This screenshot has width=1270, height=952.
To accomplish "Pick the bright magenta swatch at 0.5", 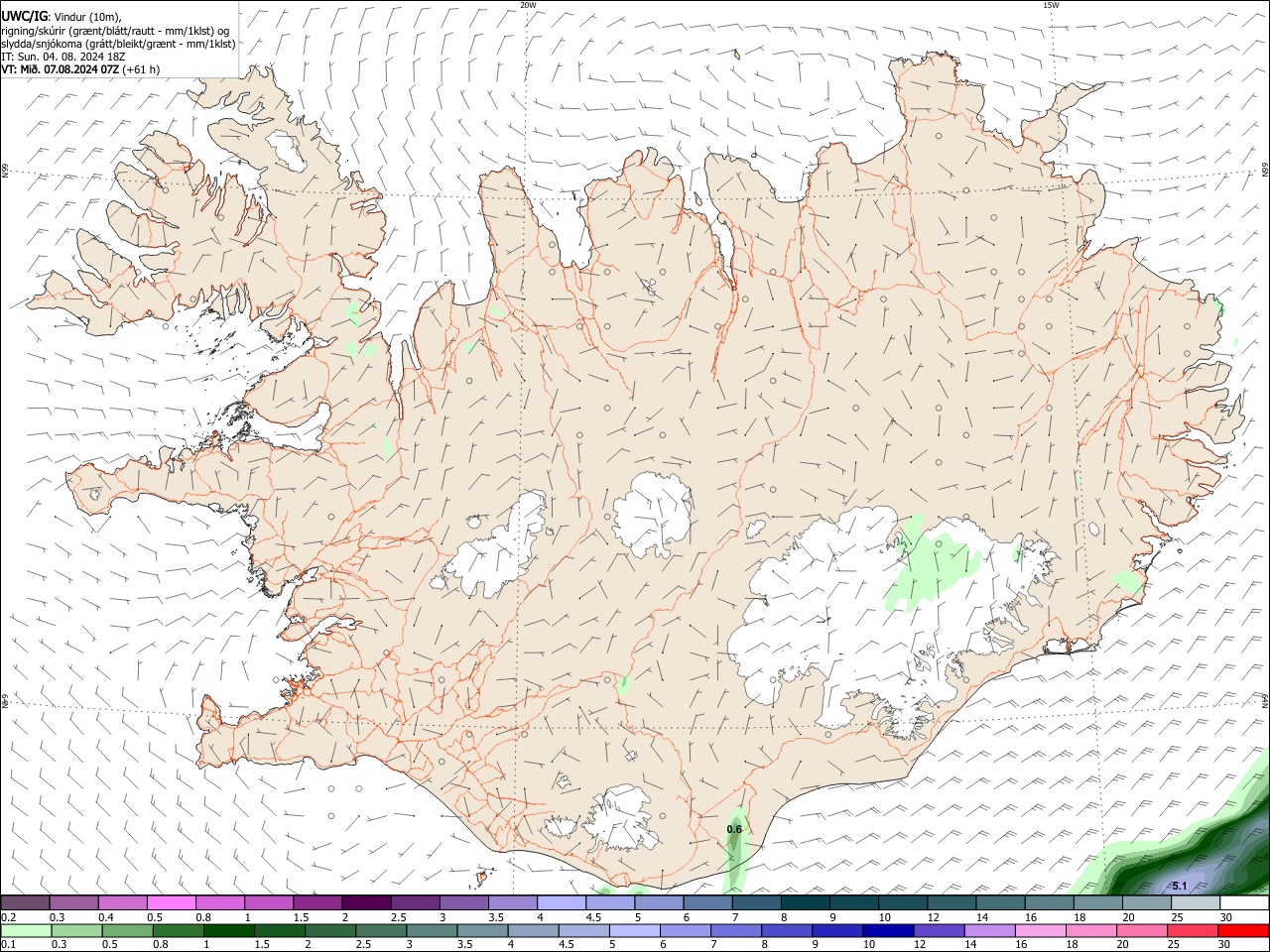I will click(171, 902).
